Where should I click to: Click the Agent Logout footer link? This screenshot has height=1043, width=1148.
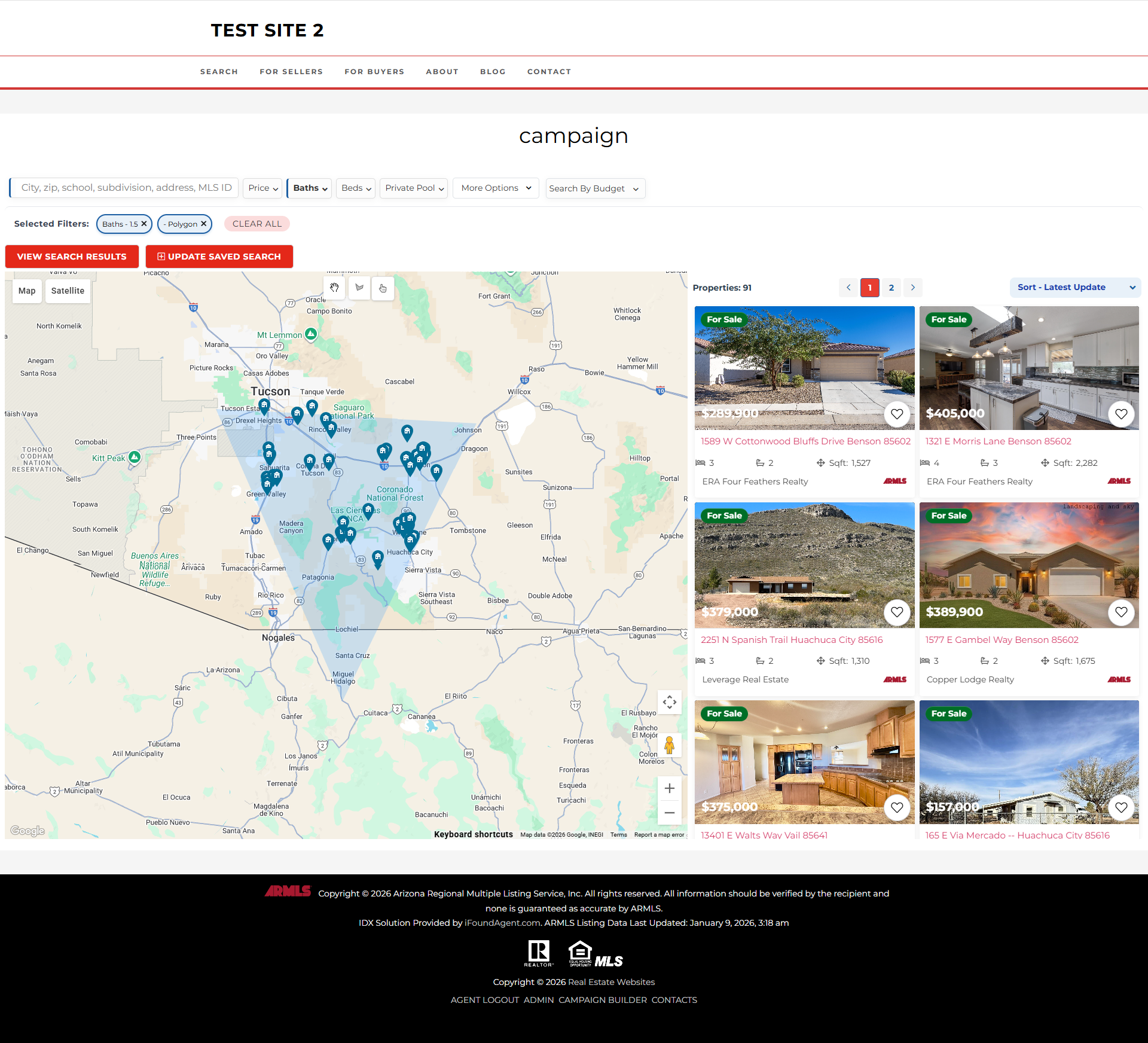[x=485, y=1000]
